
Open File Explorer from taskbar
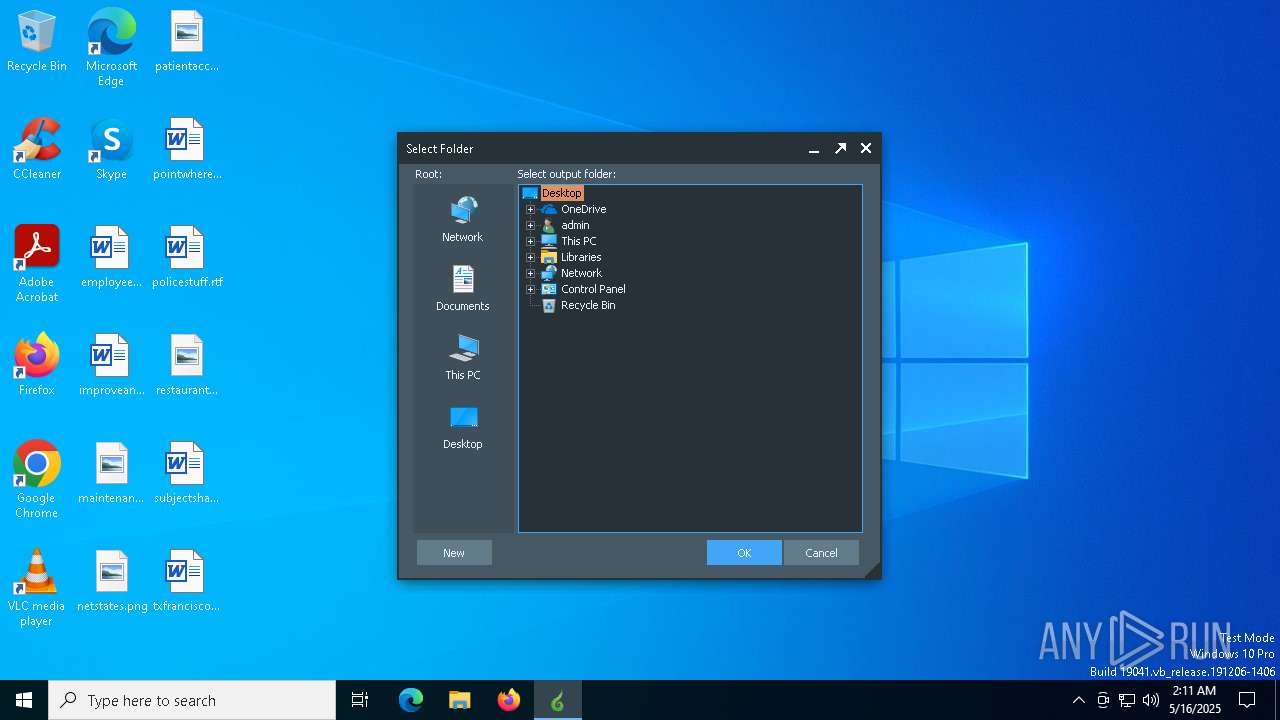coord(460,700)
